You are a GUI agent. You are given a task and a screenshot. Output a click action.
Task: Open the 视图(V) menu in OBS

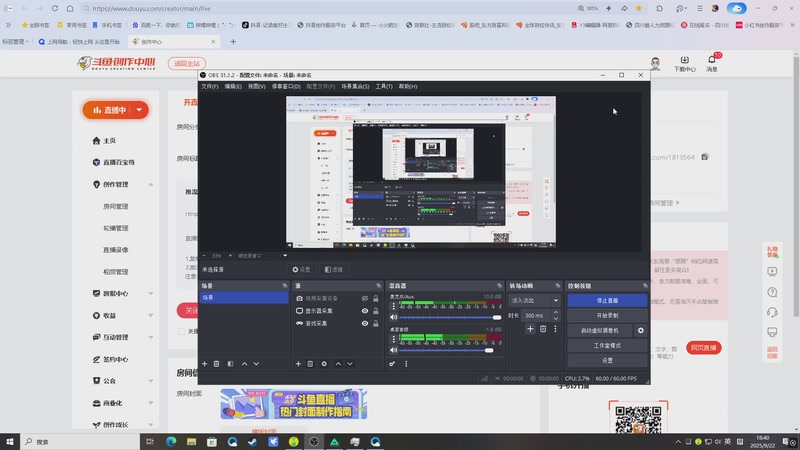pos(257,87)
